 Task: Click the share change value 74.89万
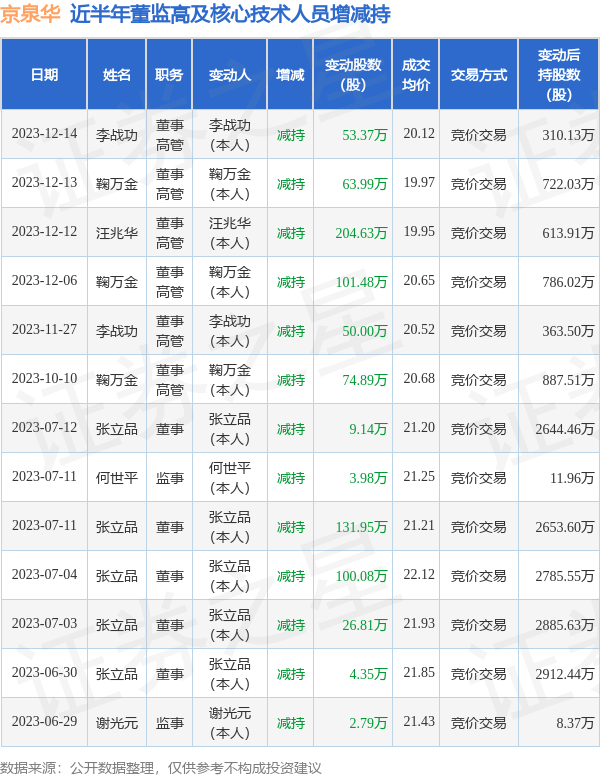coord(364,380)
